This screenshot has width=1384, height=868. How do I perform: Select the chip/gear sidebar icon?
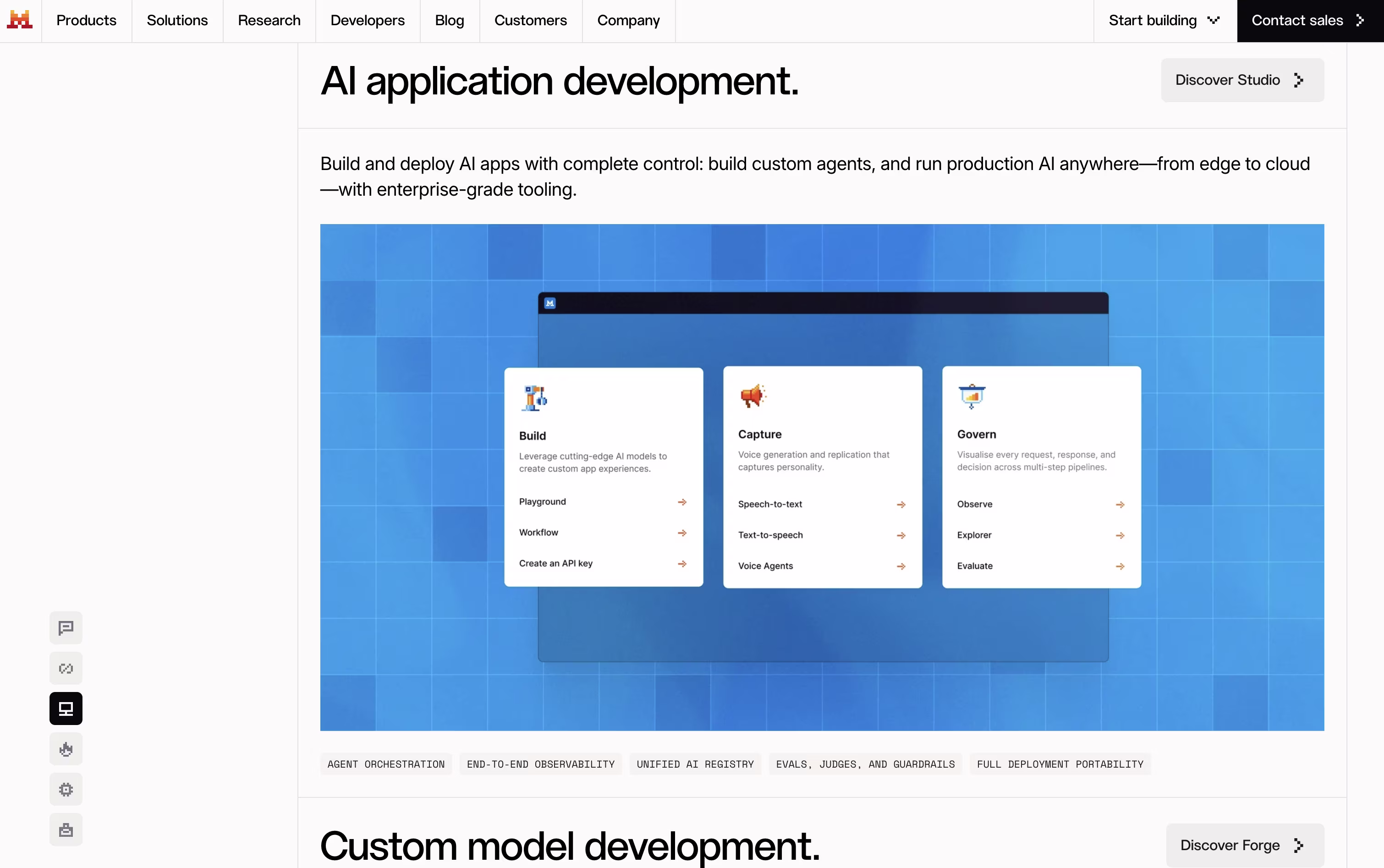(66, 789)
